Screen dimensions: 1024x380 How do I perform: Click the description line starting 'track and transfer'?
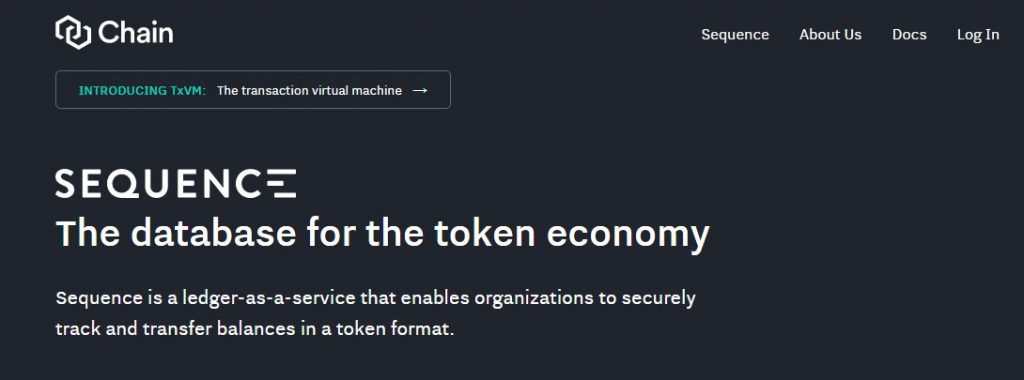255,328
